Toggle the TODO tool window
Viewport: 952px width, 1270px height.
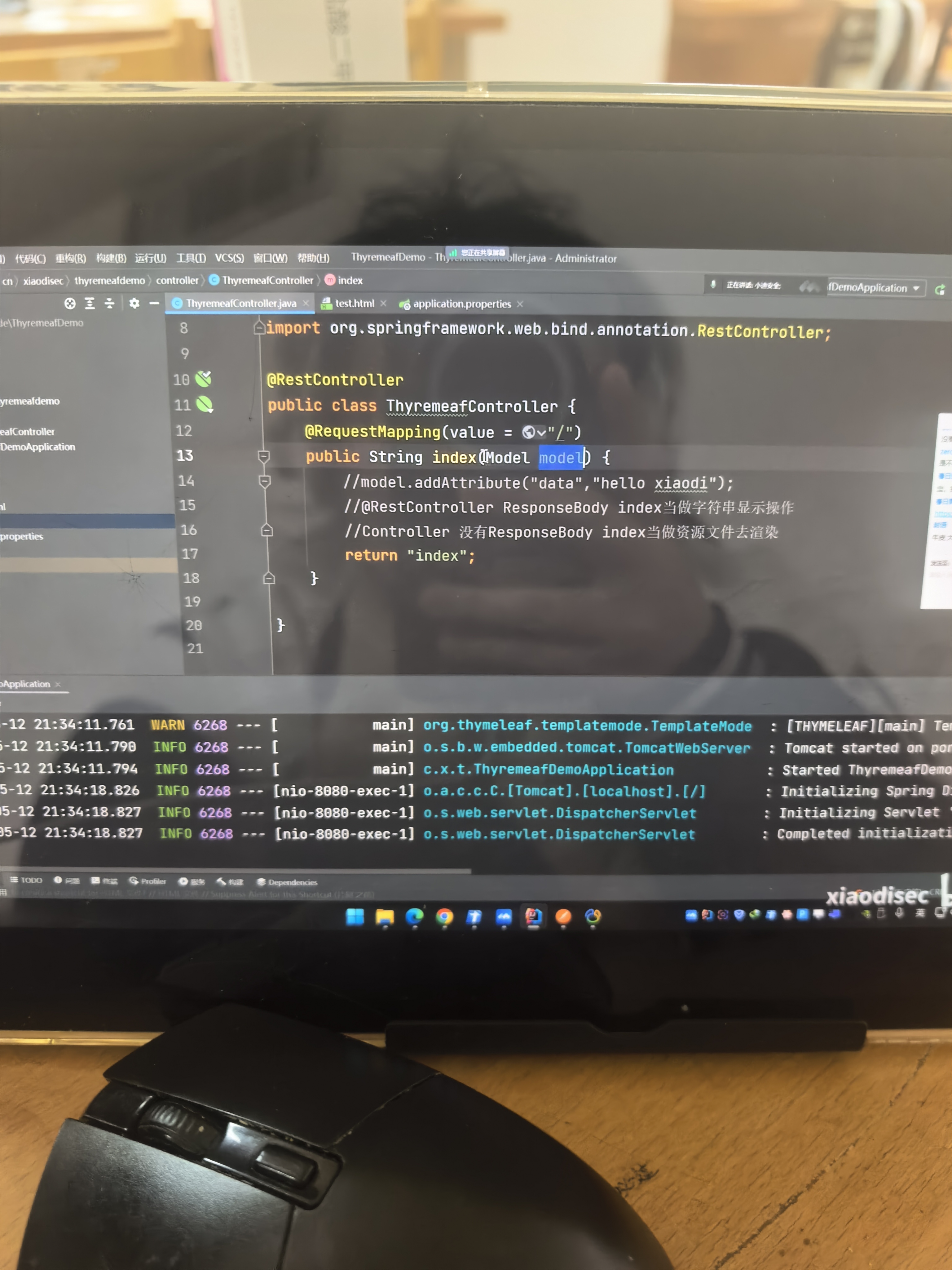pos(26,880)
